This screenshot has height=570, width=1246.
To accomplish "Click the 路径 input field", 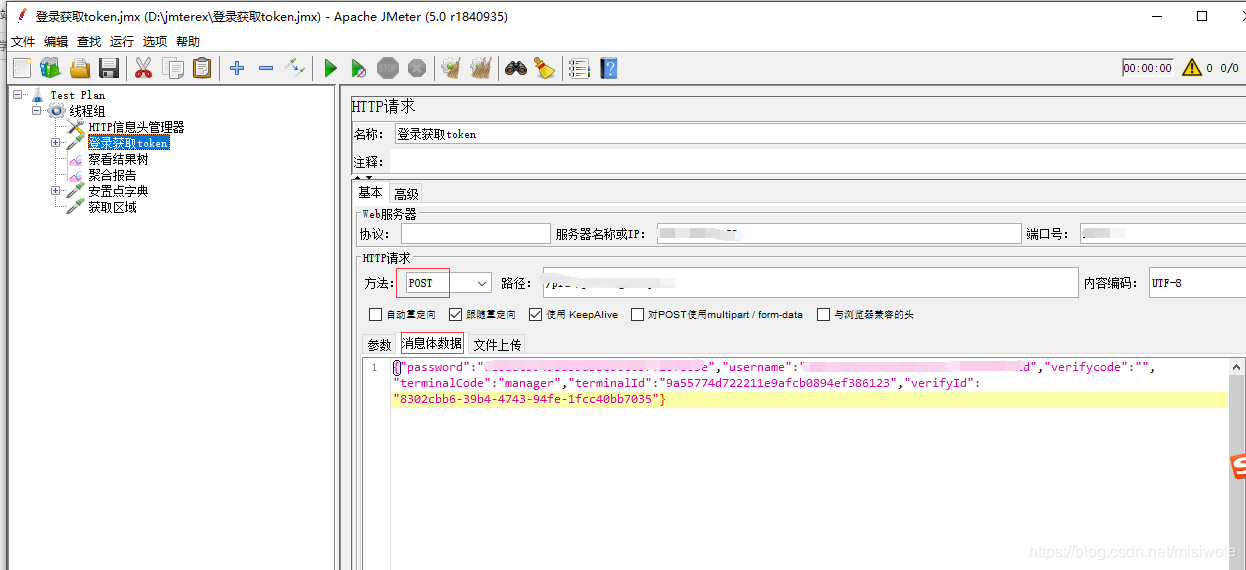I will [810, 283].
